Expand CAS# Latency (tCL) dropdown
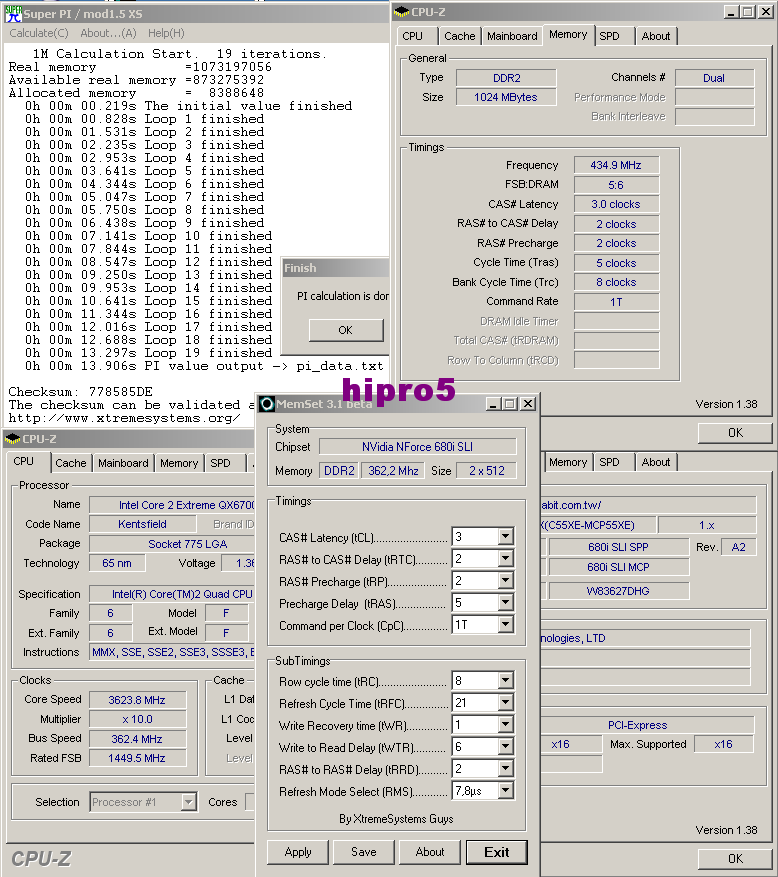 505,536
